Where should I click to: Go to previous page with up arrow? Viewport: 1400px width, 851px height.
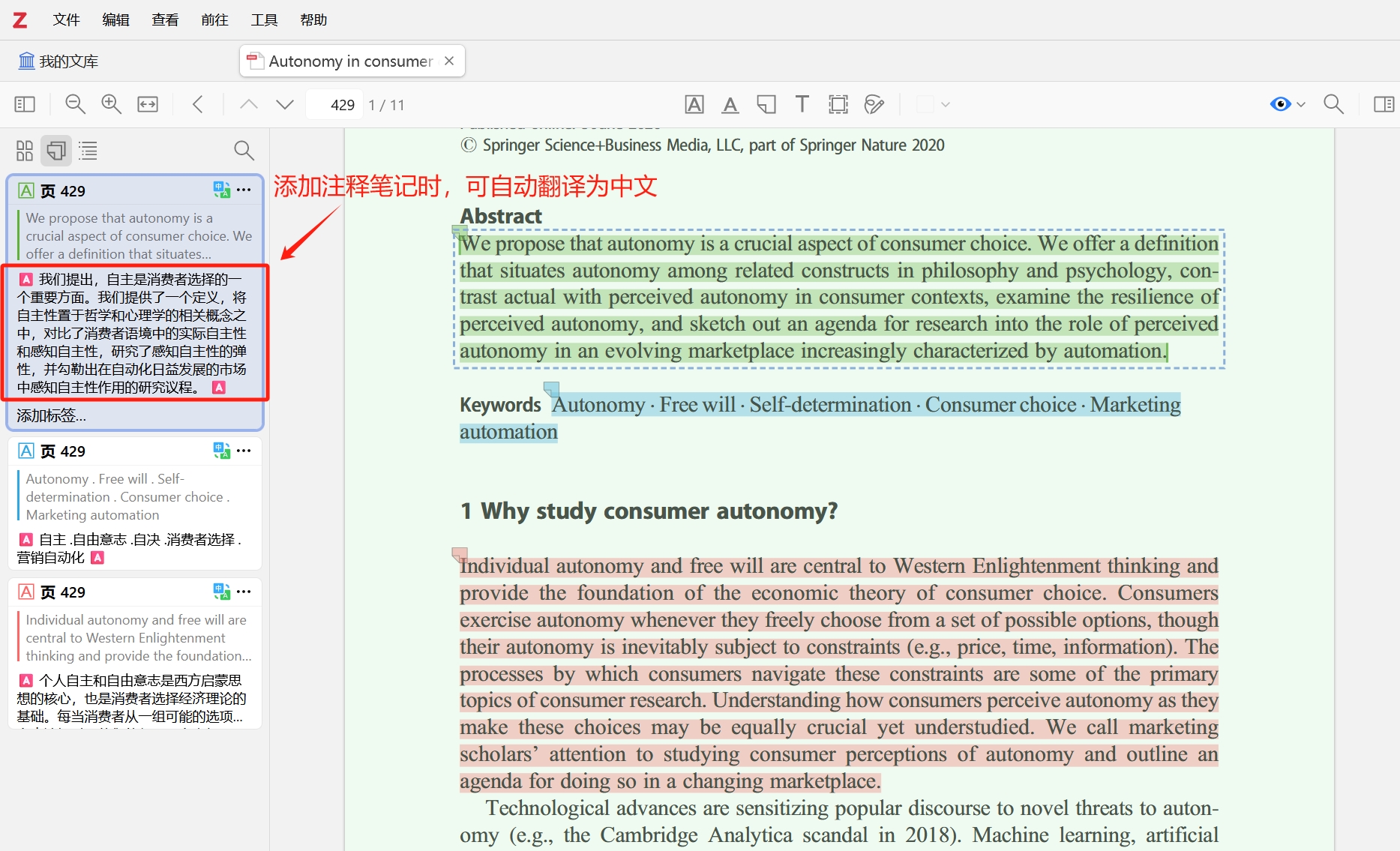click(248, 104)
